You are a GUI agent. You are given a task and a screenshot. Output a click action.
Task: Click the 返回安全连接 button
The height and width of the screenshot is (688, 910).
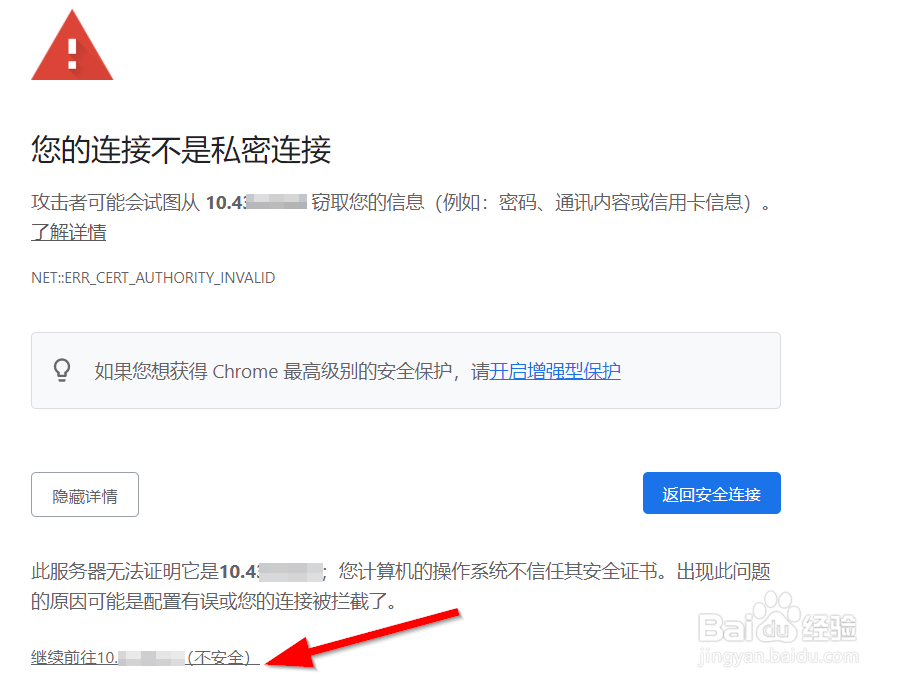(712, 494)
